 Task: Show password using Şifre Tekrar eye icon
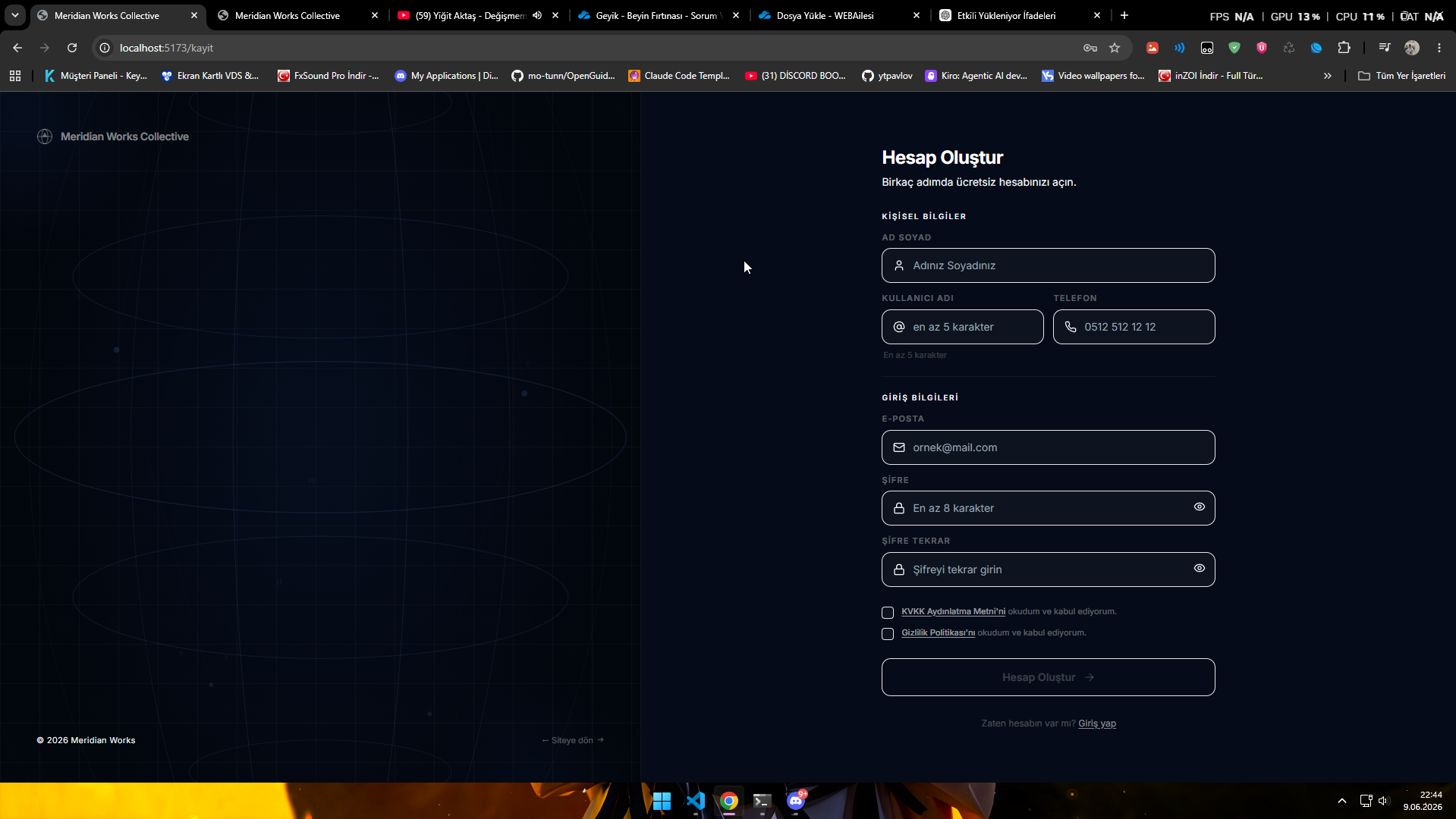(x=1199, y=568)
